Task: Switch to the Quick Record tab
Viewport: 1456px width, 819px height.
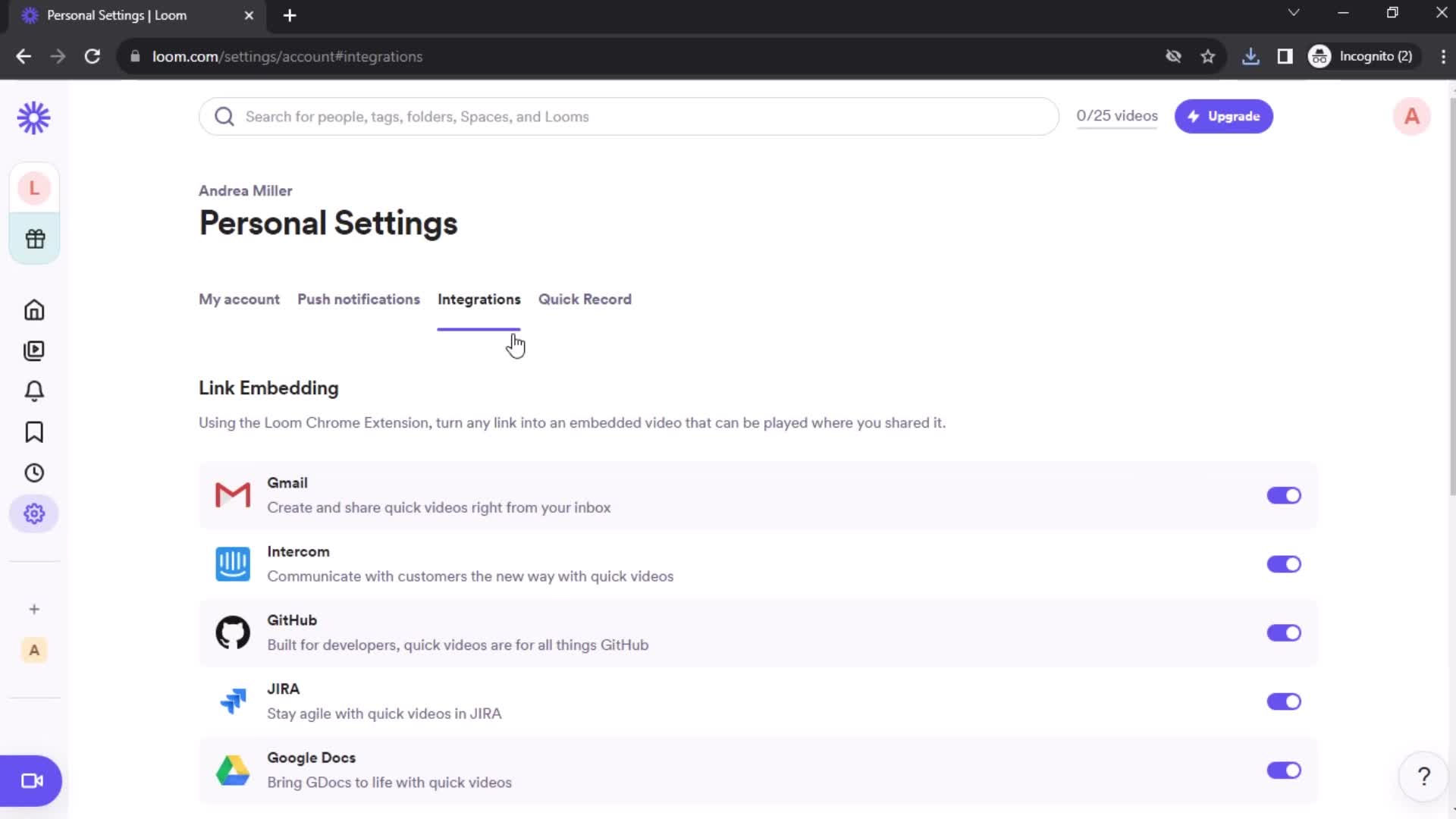Action: pos(585,300)
